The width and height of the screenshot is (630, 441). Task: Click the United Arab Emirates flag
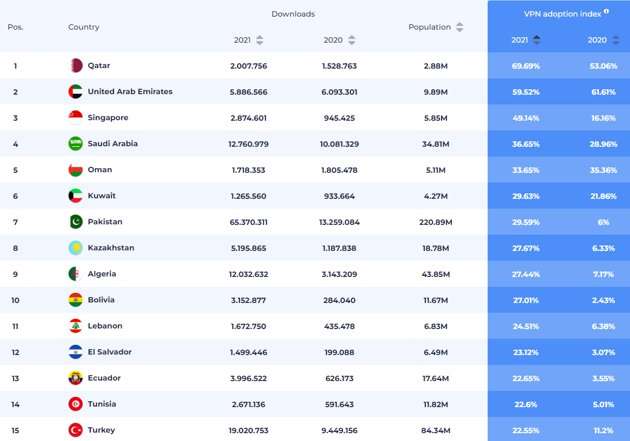coord(75,92)
